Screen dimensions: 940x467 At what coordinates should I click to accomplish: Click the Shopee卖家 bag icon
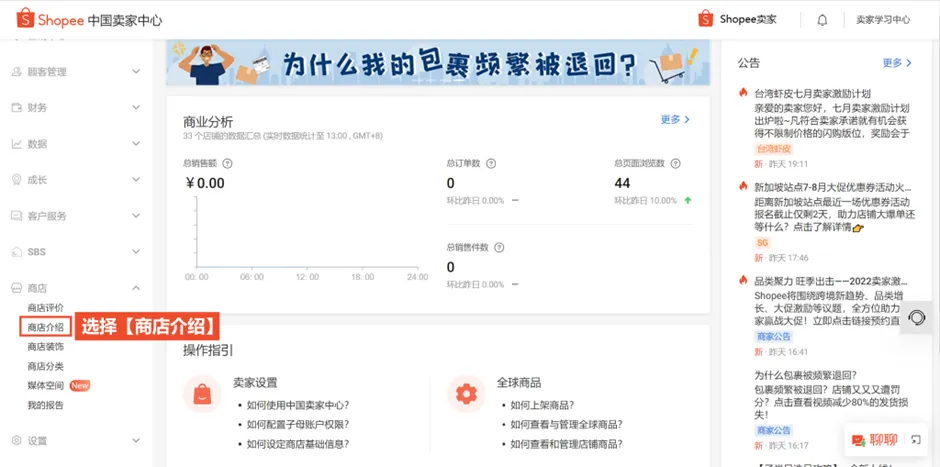[706, 19]
